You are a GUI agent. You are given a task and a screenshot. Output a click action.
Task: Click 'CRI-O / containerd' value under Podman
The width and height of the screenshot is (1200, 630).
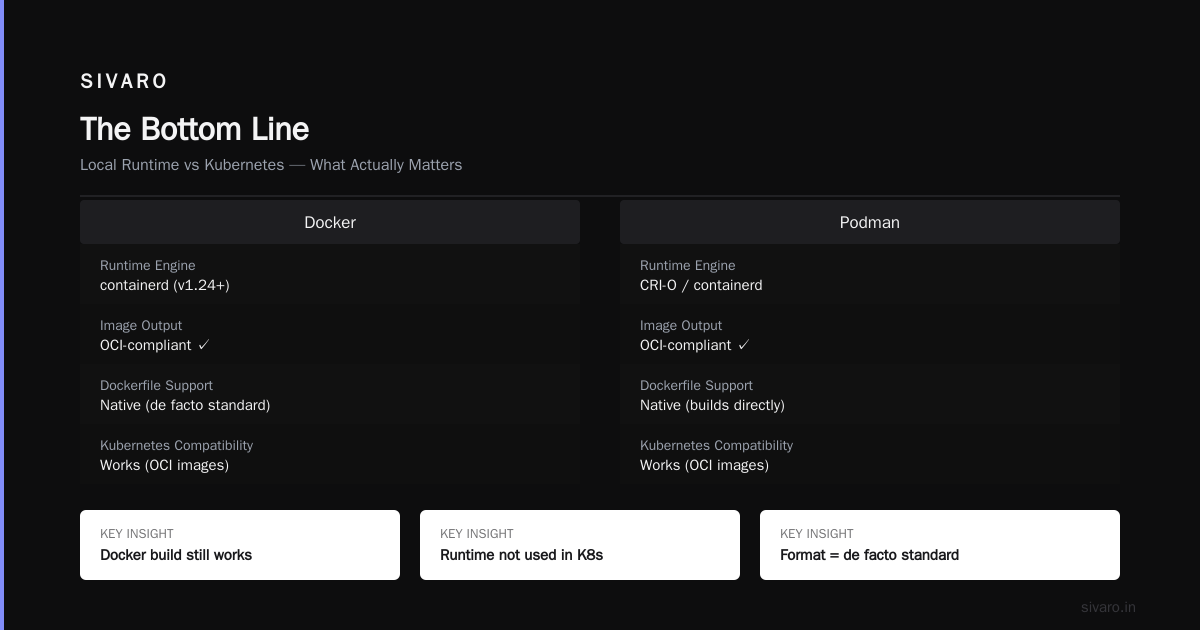701,285
